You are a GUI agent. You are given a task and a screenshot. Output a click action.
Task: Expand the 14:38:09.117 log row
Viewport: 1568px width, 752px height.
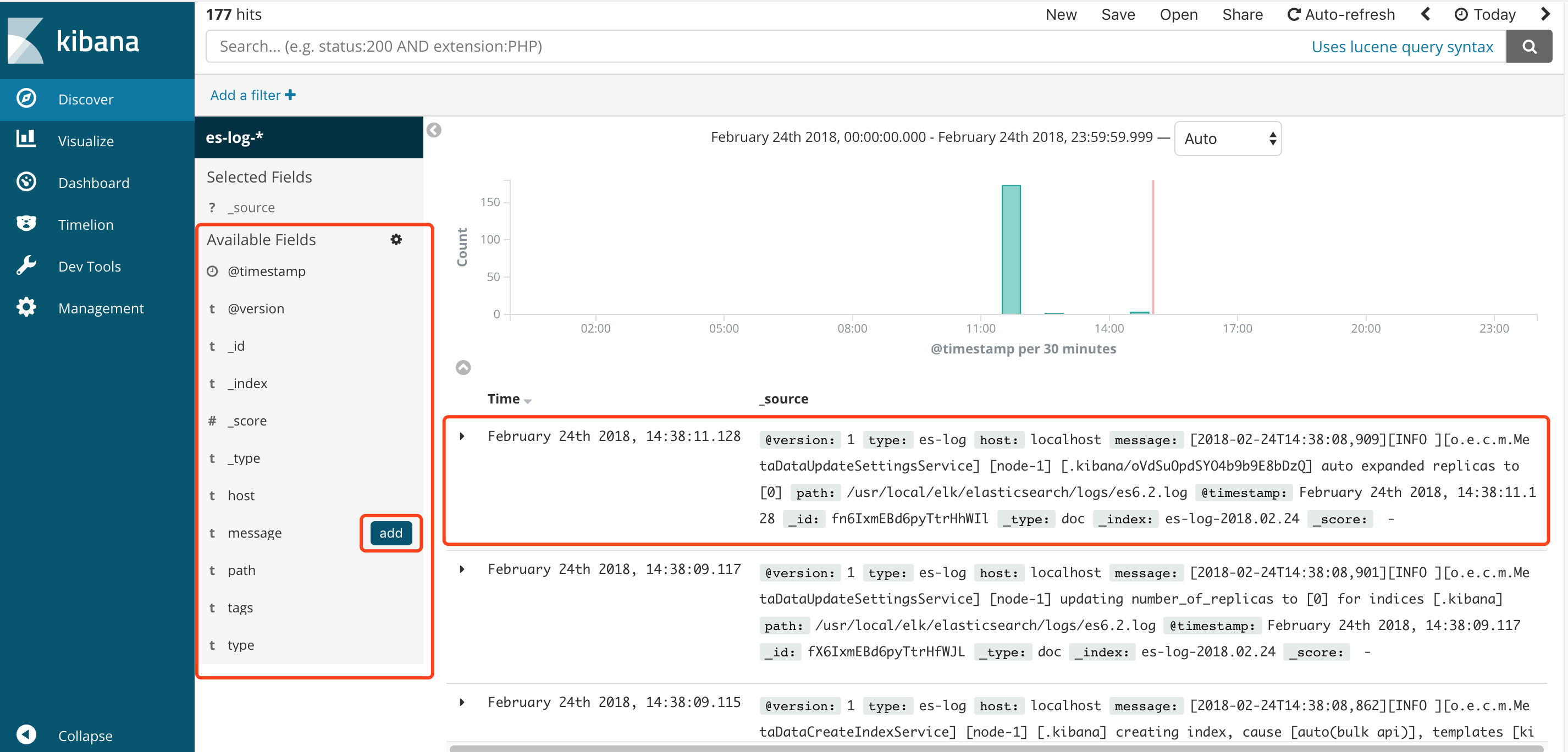coord(462,569)
